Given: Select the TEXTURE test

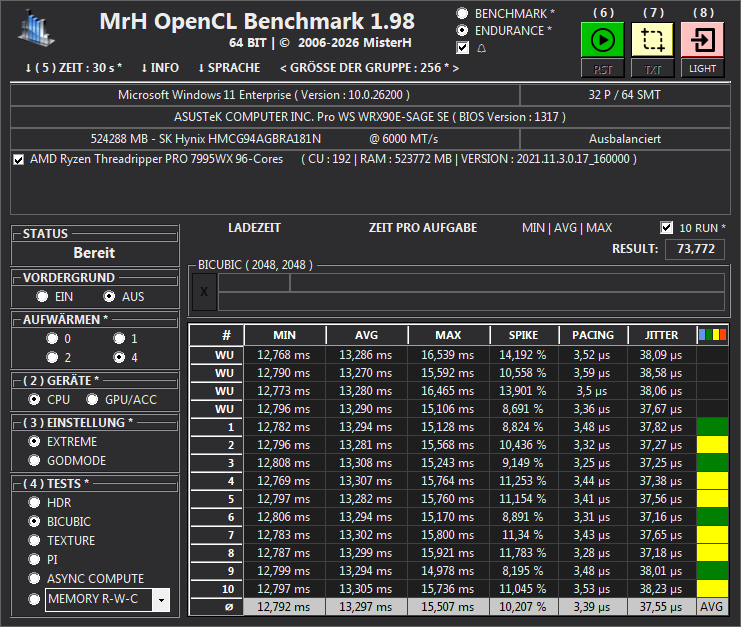Looking at the screenshot, I should [34, 540].
